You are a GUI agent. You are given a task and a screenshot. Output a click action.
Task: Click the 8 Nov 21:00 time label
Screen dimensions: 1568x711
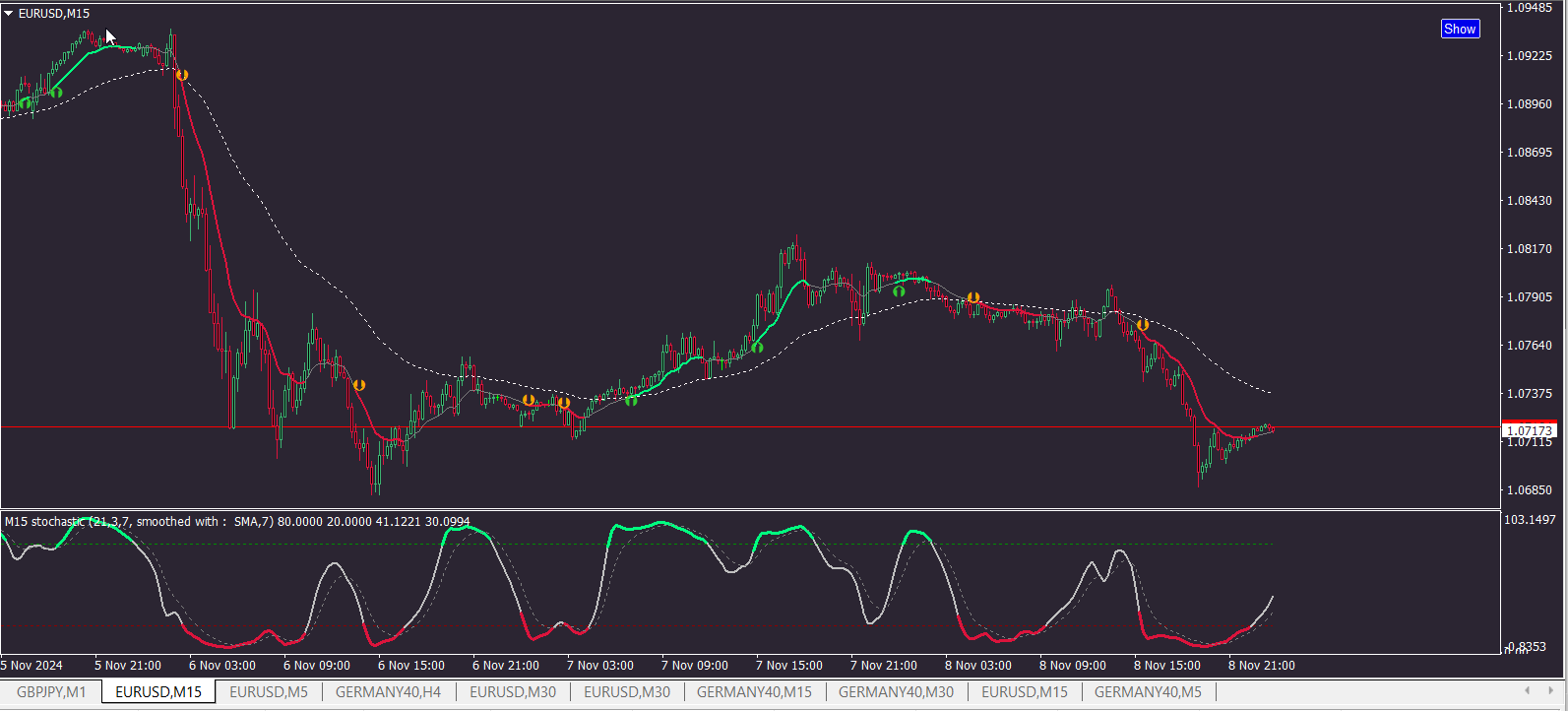click(1262, 666)
